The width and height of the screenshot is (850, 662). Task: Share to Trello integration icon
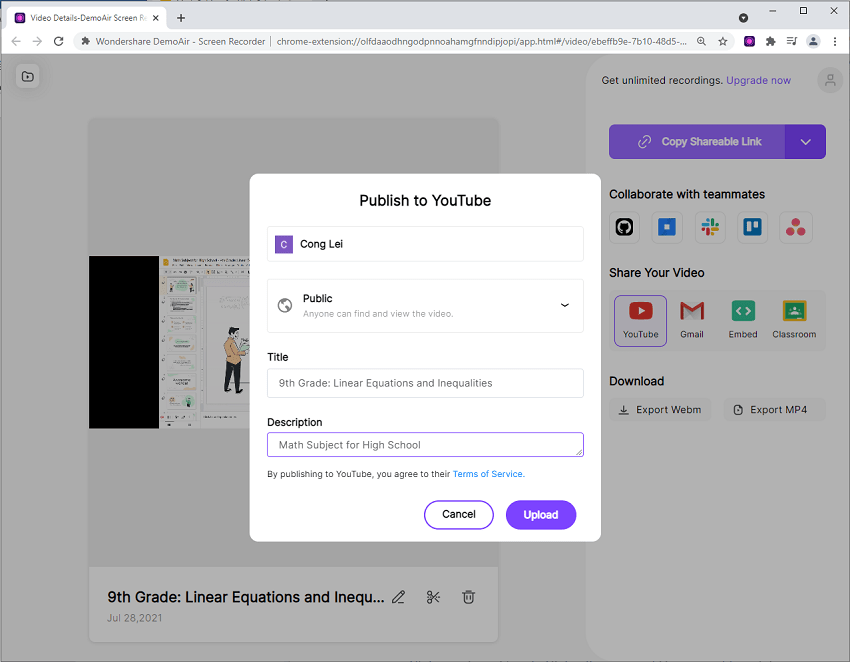coord(752,227)
